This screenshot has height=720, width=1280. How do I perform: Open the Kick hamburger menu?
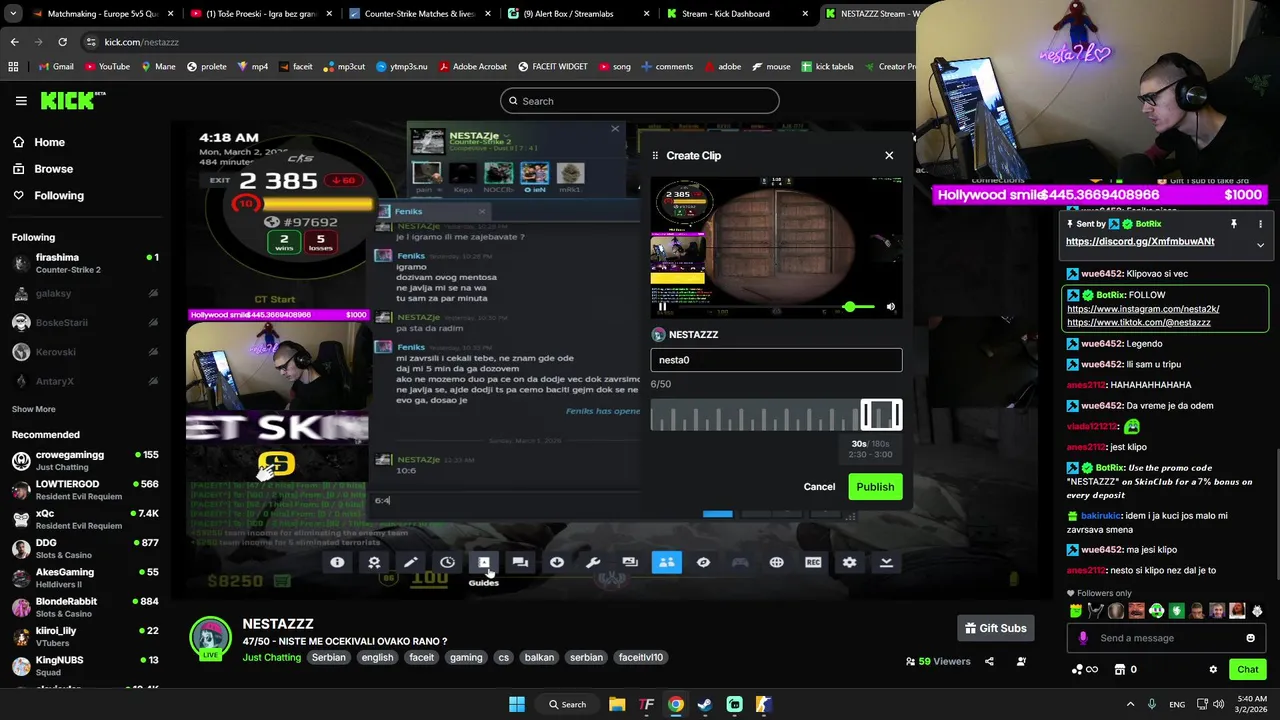(21, 101)
